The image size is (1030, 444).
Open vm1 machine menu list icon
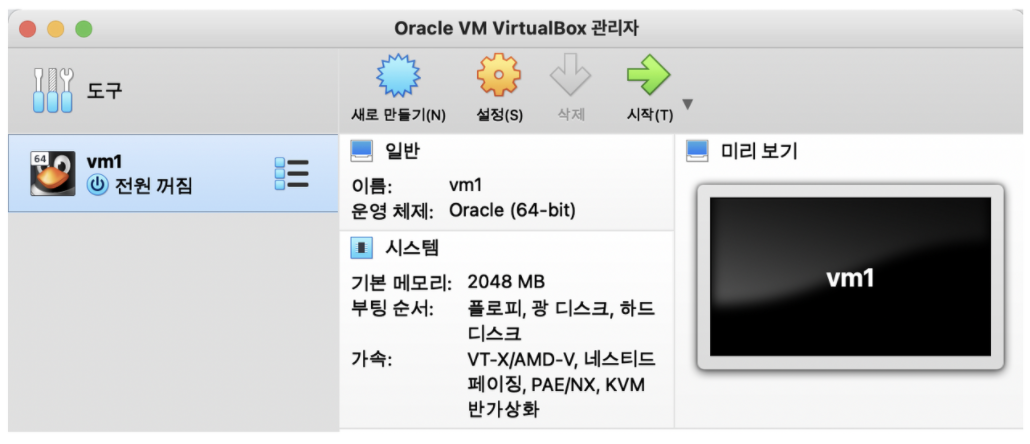[x=291, y=173]
